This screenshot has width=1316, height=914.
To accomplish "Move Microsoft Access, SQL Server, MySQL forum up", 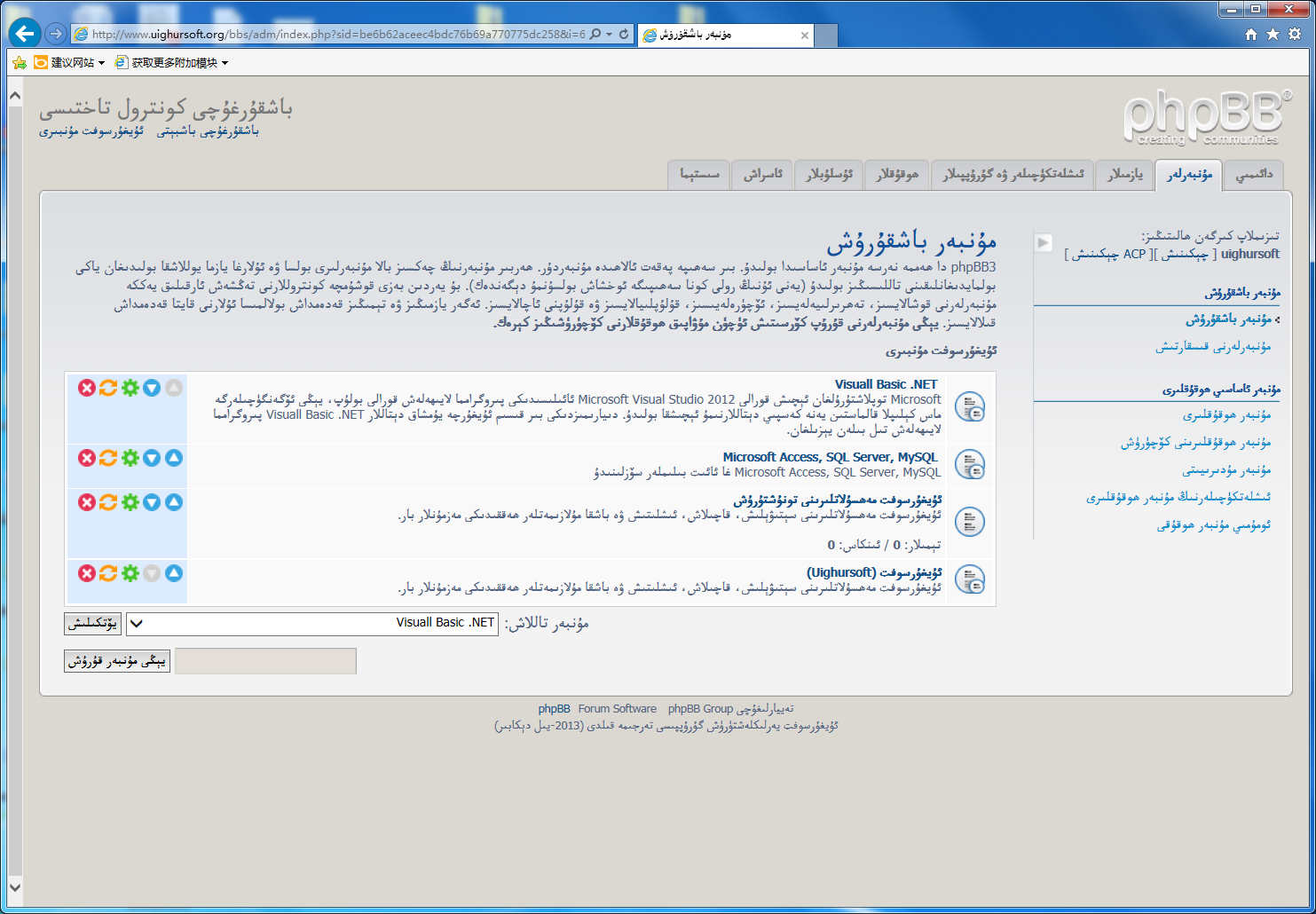I will coord(174,458).
